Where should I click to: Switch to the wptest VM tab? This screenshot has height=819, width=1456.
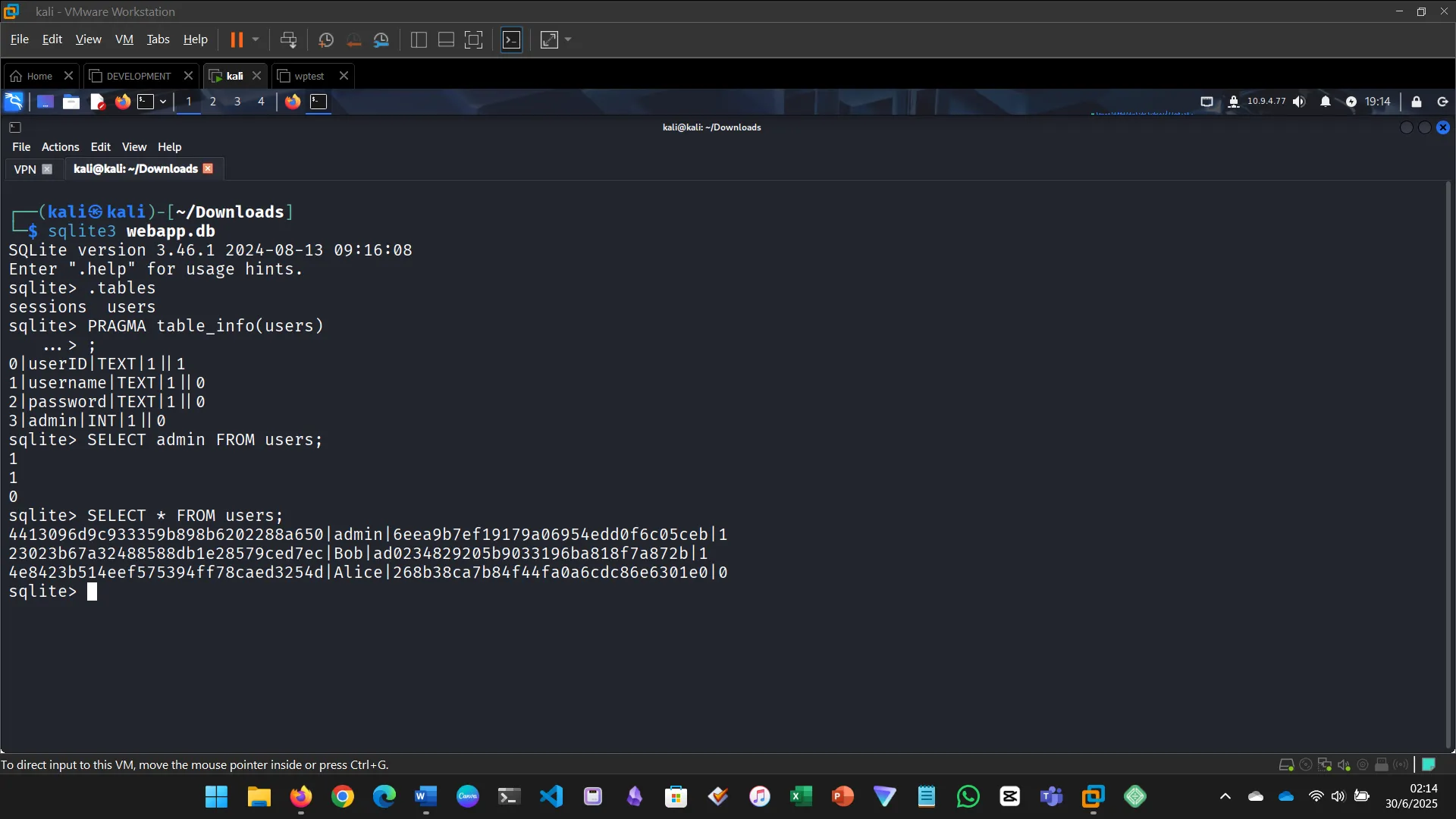pos(309,76)
